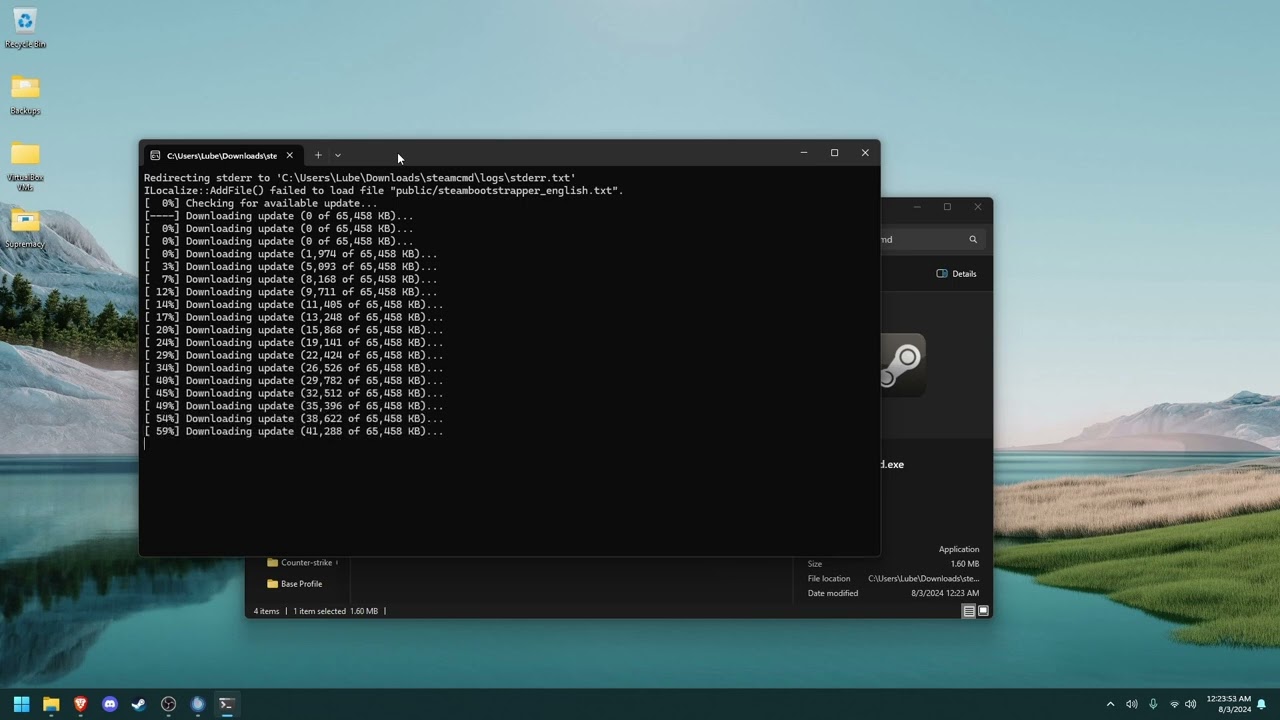Click the 'Checking for available update' line
The image size is (1280, 720).
coord(261,203)
